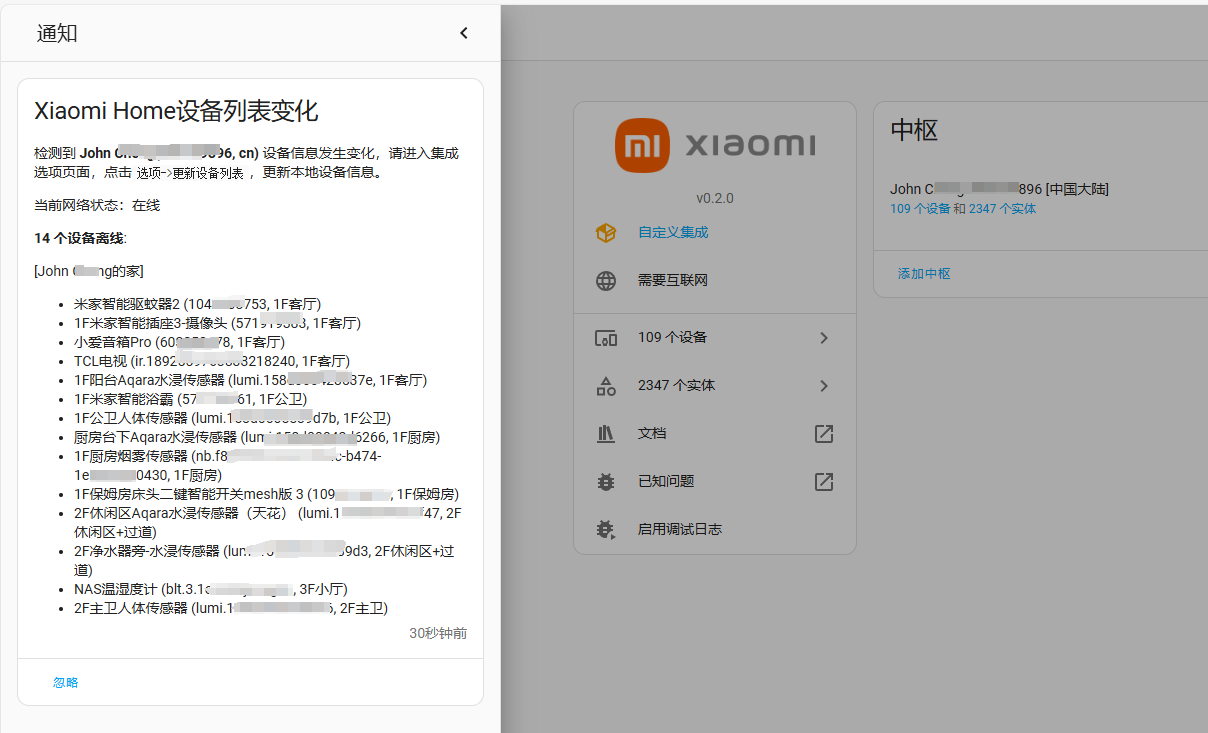
Task: Click the globe icon for 需要互联网
Action: click(606, 281)
